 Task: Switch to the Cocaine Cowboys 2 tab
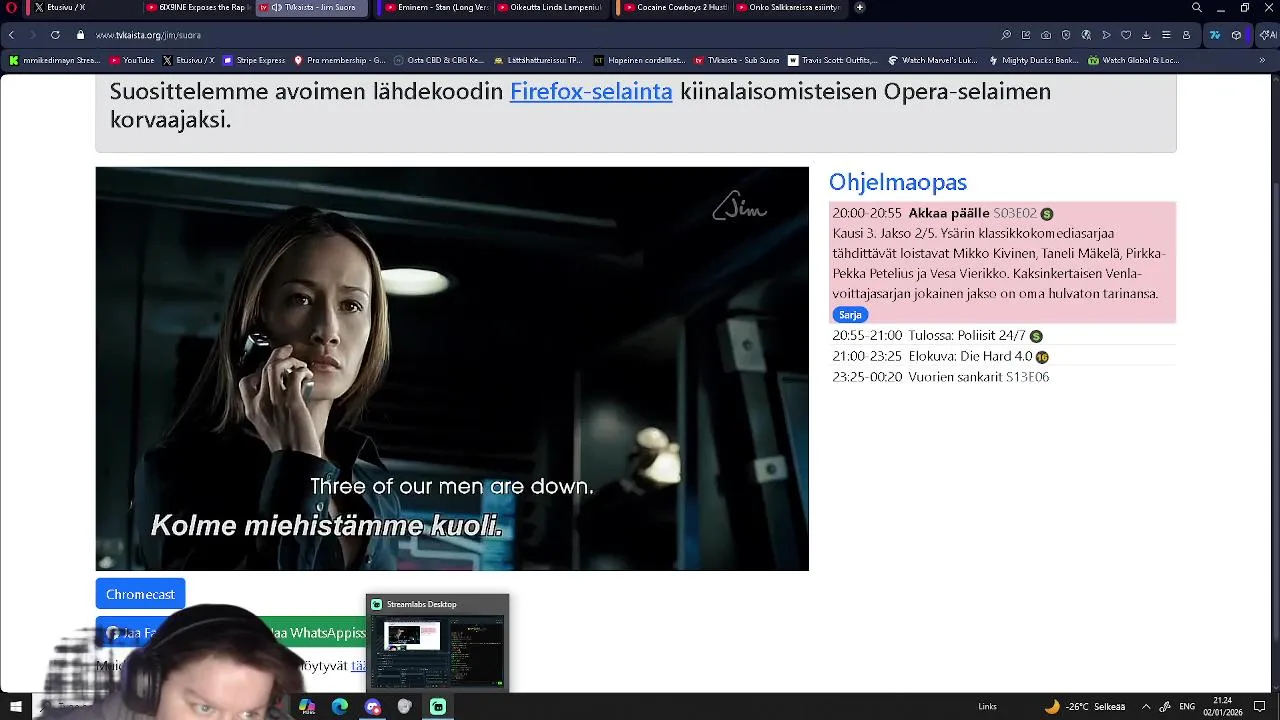click(675, 7)
